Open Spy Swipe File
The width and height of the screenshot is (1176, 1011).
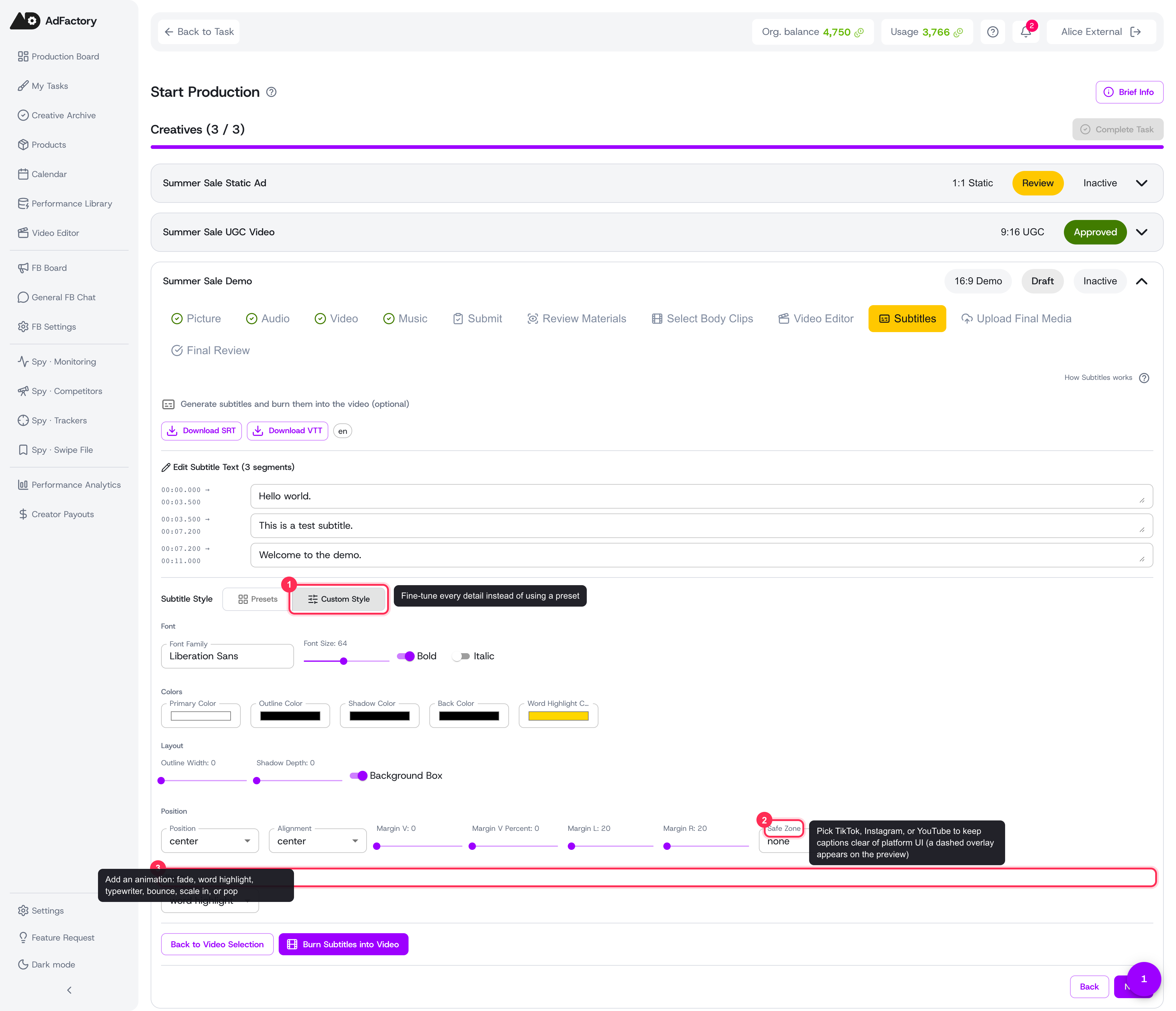(56, 450)
